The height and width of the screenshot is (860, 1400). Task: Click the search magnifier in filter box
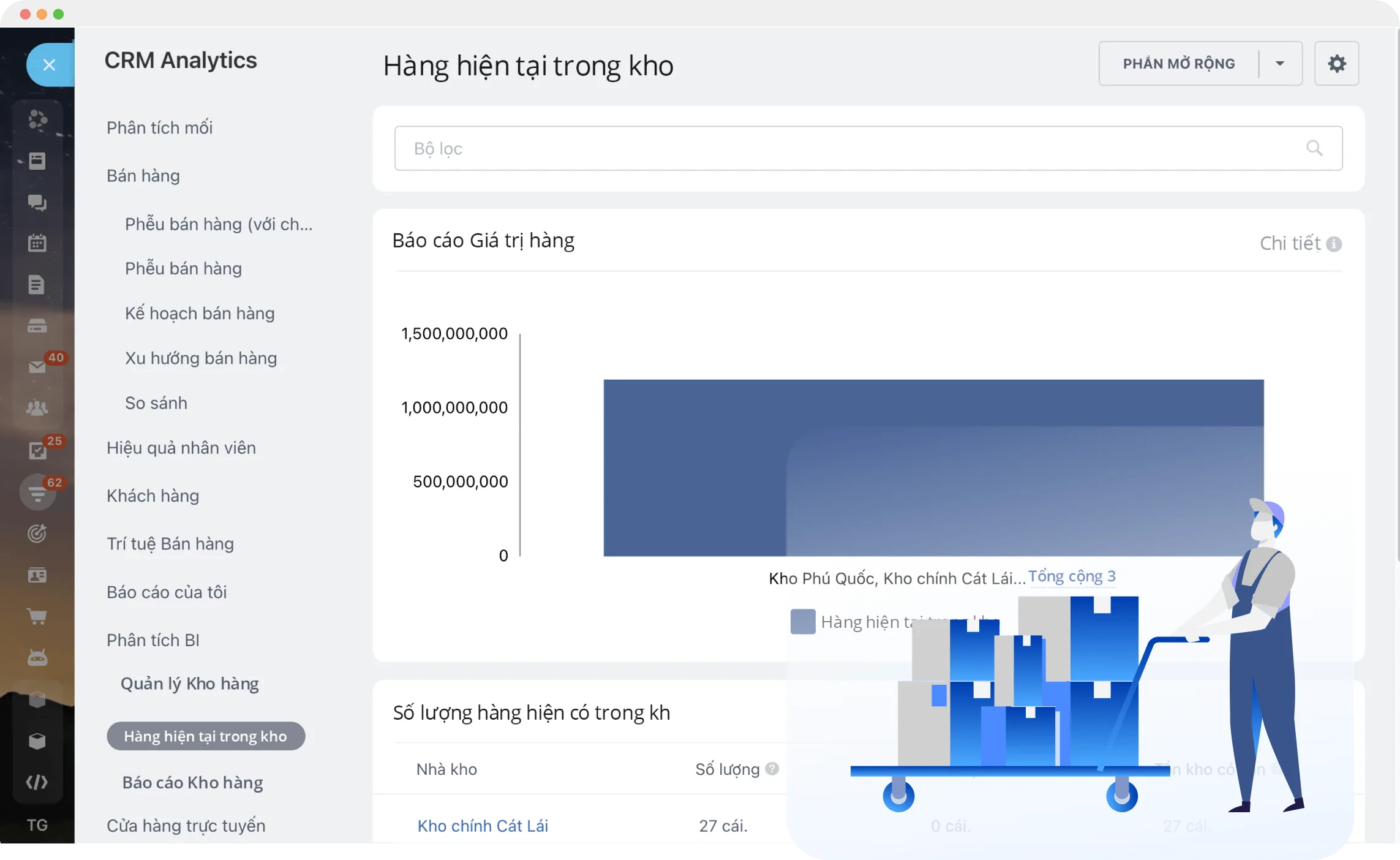pos(1314,148)
